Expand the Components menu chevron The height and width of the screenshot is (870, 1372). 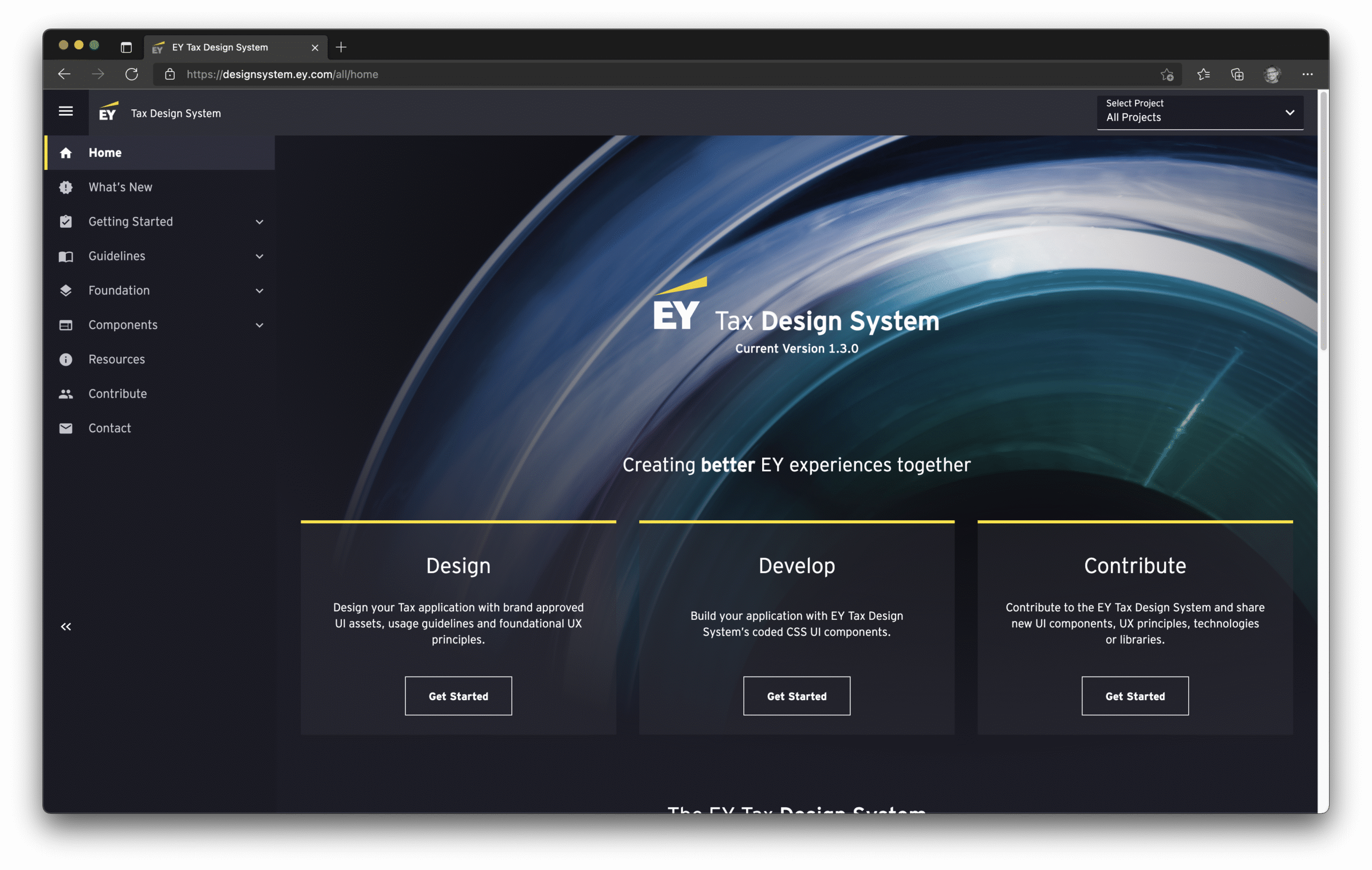click(x=259, y=325)
